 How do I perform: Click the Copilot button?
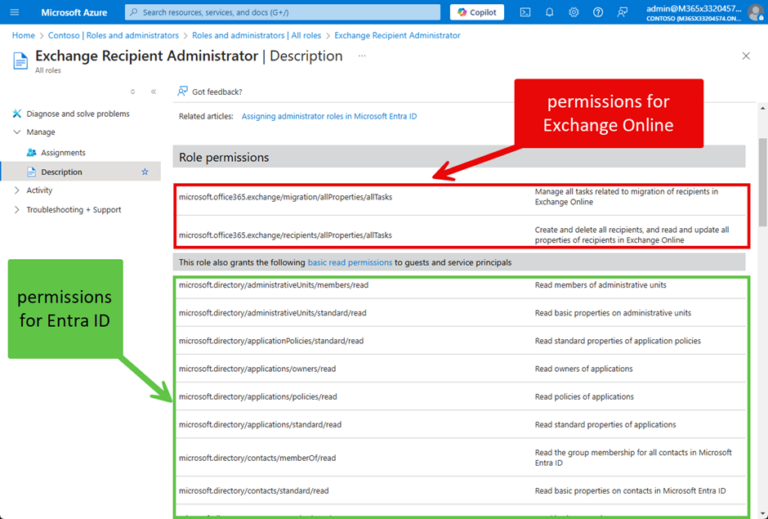coord(476,12)
